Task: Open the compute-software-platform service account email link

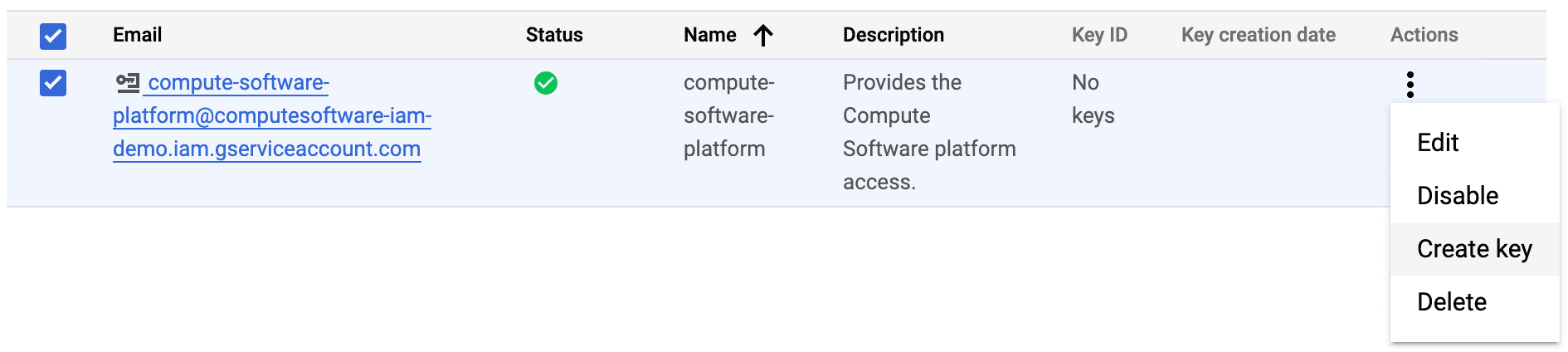Action: (271, 116)
